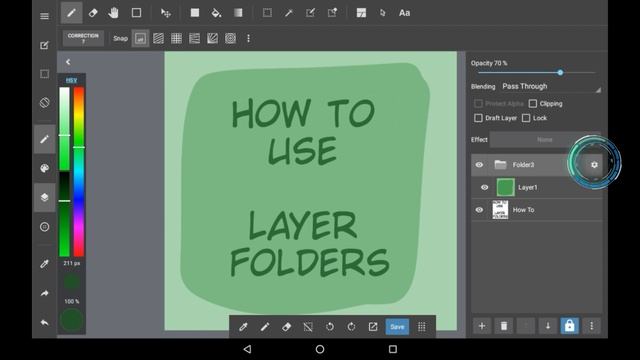Select the Fill rectangle tool
This screenshot has height=360, width=640.
tap(195, 13)
